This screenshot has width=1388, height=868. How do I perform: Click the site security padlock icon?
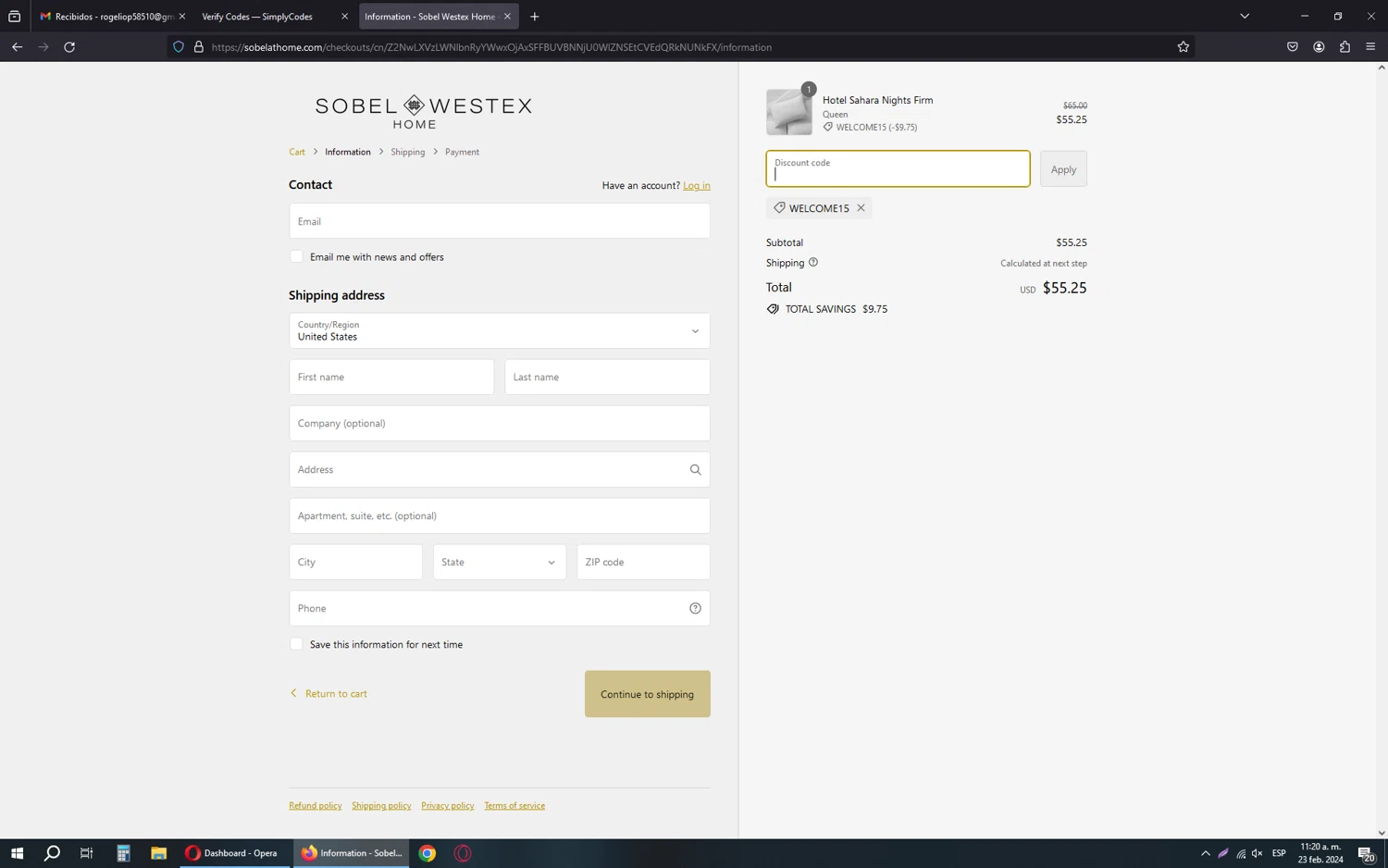pyautogui.click(x=198, y=47)
